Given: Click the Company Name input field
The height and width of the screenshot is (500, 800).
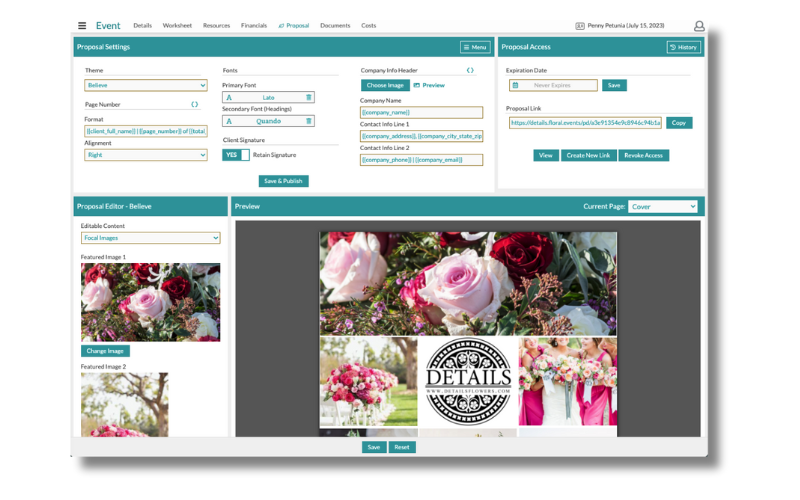Looking at the screenshot, I should click(x=421, y=112).
